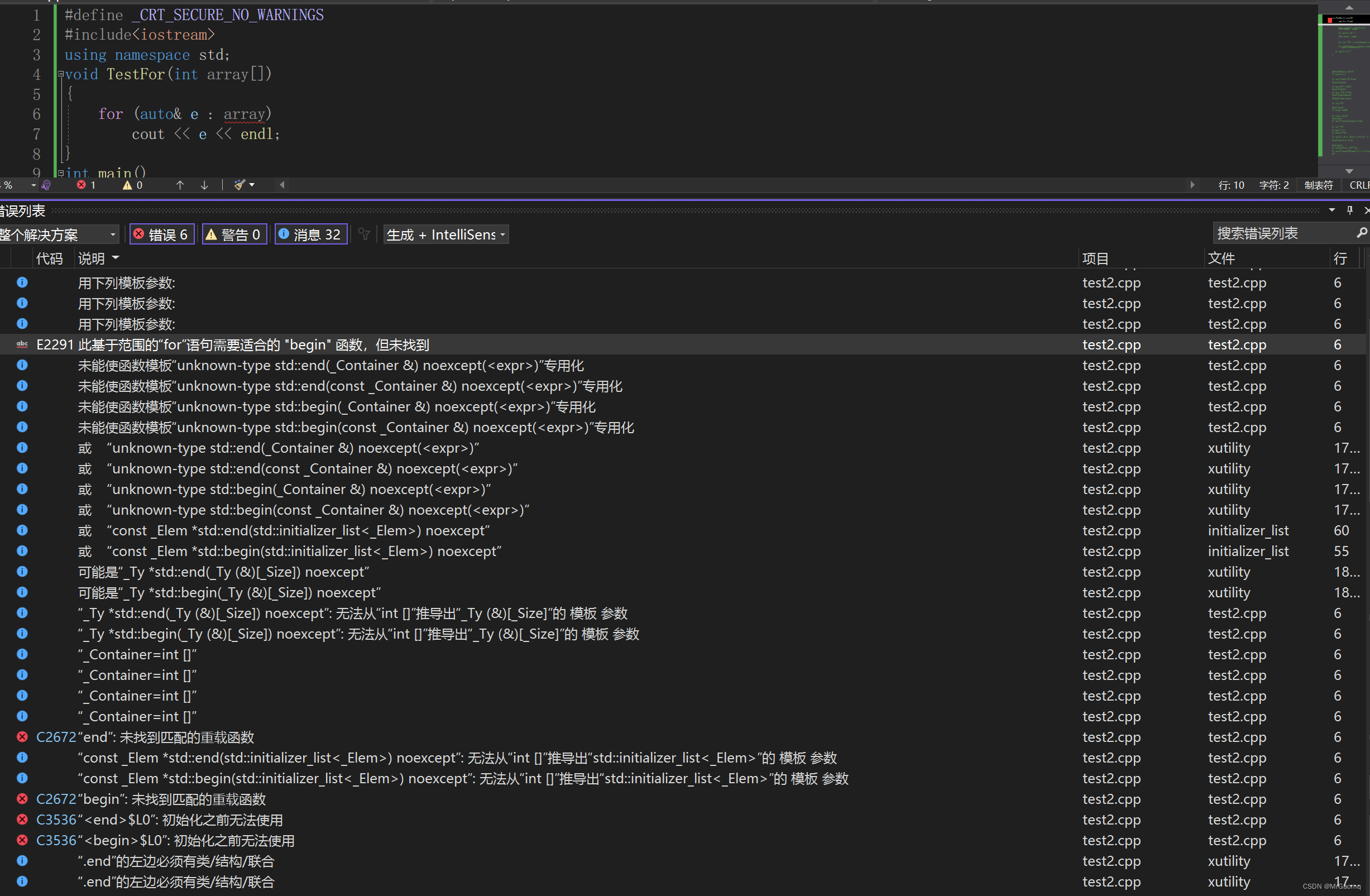Viewport: 1370px width, 896px height.
Task: Toggle the Warnings 0 filter button
Action: click(234, 234)
